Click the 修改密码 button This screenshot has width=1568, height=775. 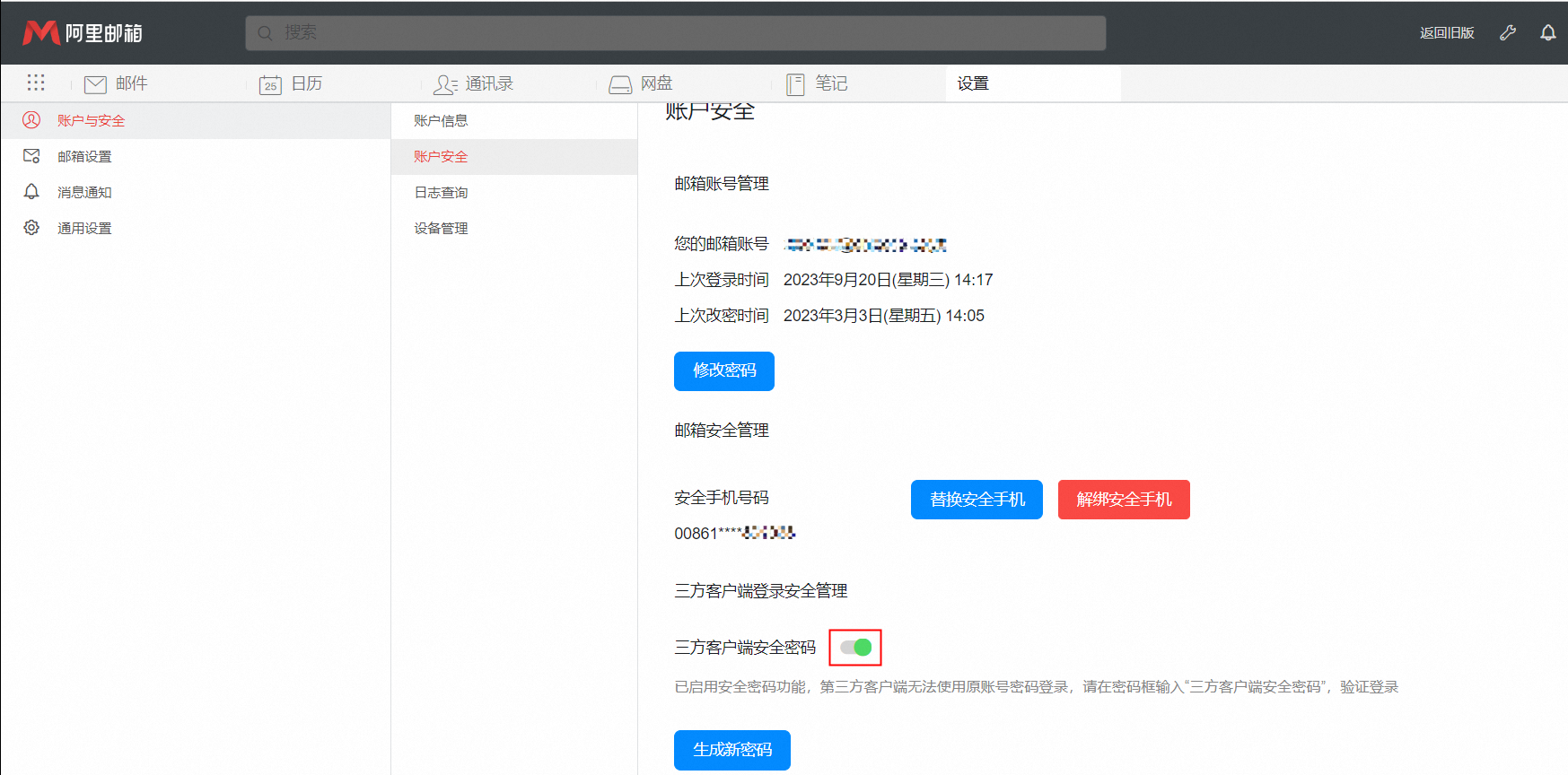click(x=724, y=370)
